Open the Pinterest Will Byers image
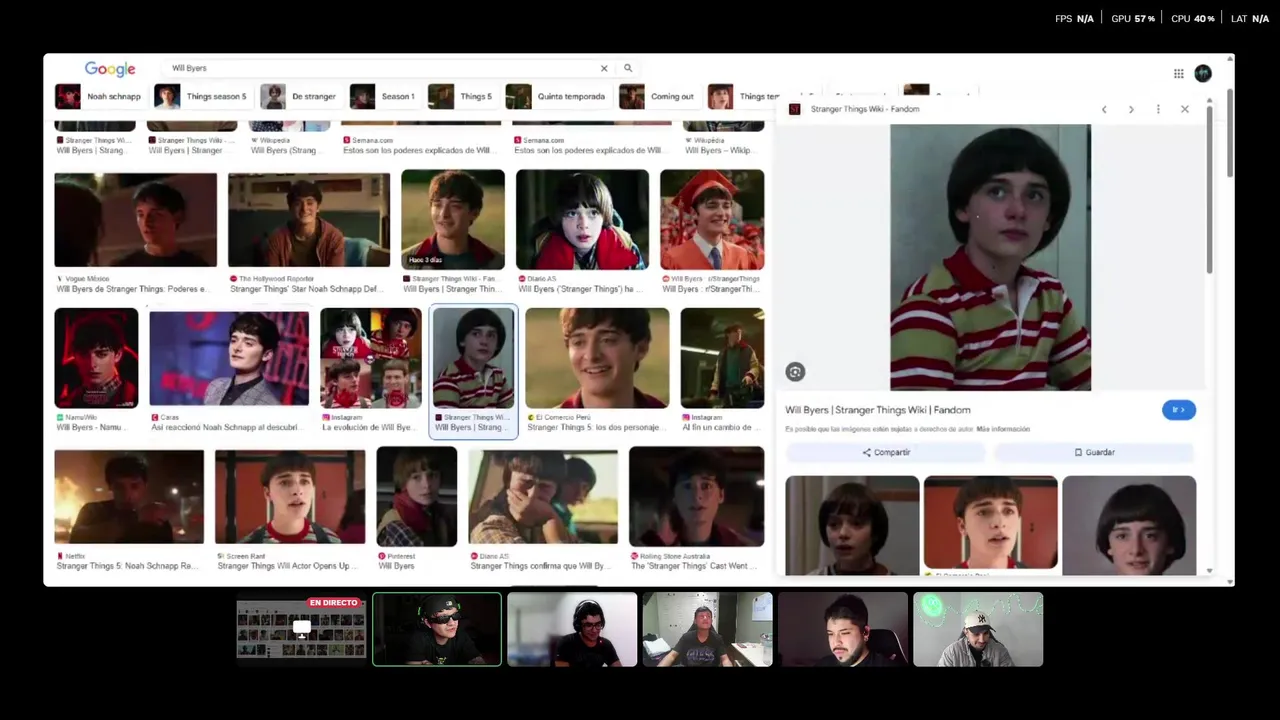 417,497
